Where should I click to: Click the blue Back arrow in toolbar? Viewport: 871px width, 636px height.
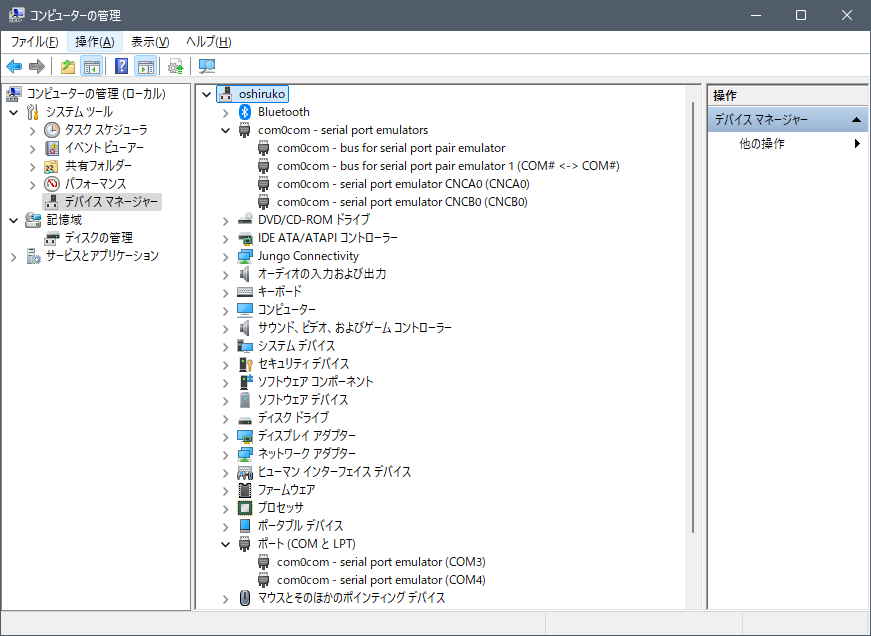click(14, 67)
